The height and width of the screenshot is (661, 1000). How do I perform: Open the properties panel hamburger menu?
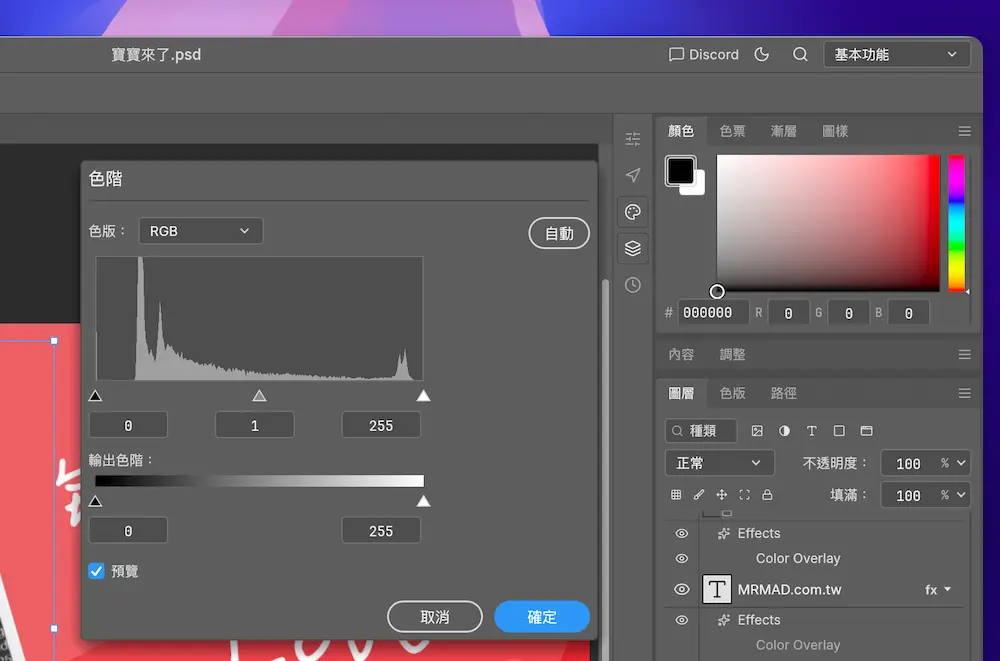(964, 354)
